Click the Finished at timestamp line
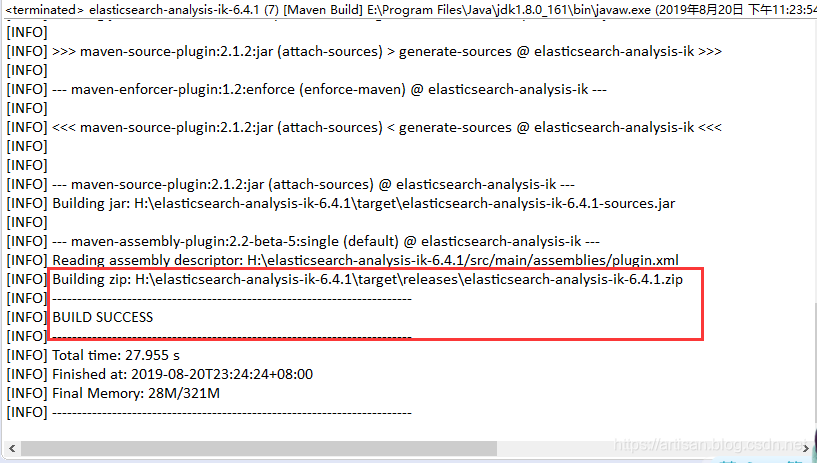 coord(182,374)
